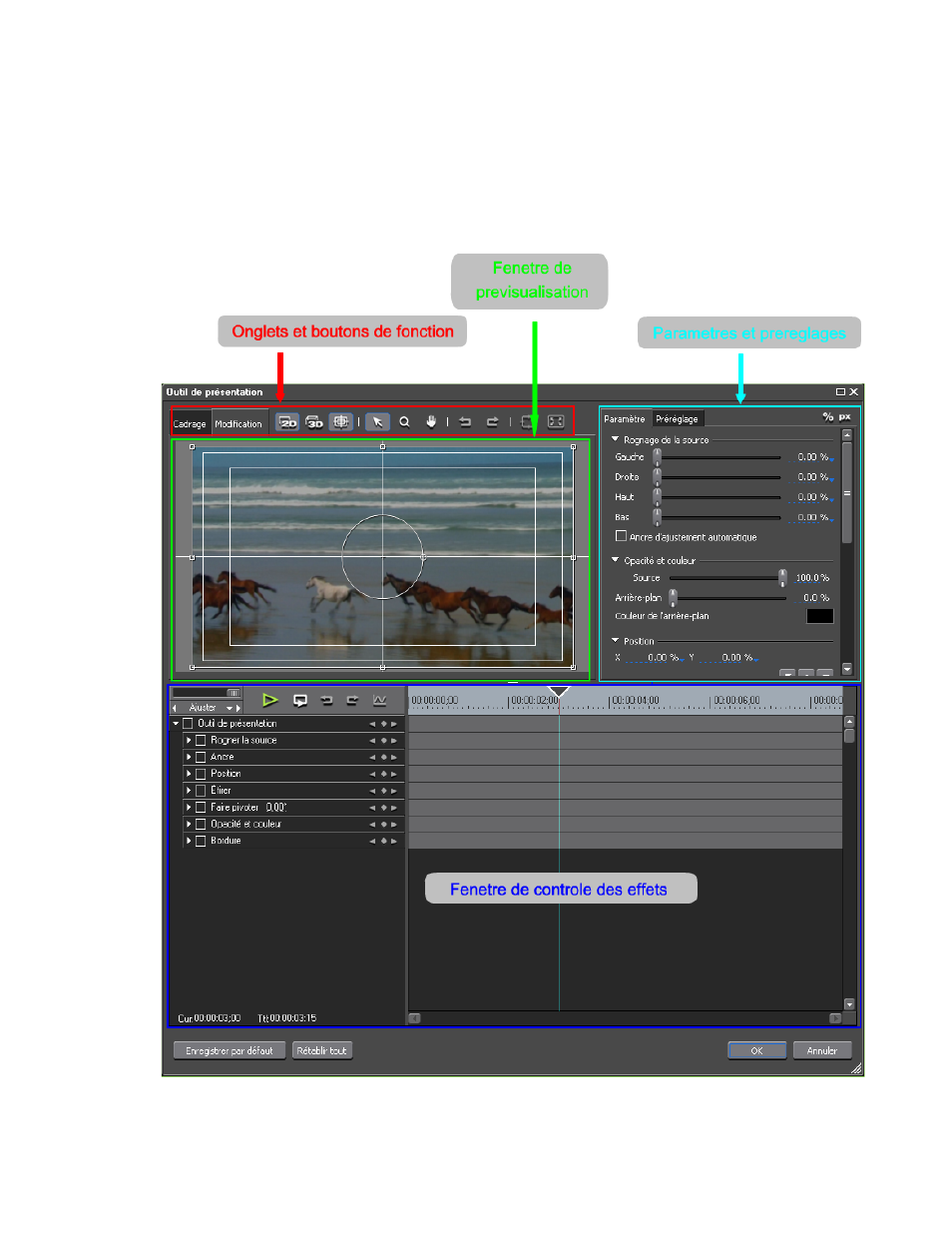The width and height of the screenshot is (952, 1233).
Task: Select the arrow selection tool
Action: pyautogui.click(x=377, y=422)
